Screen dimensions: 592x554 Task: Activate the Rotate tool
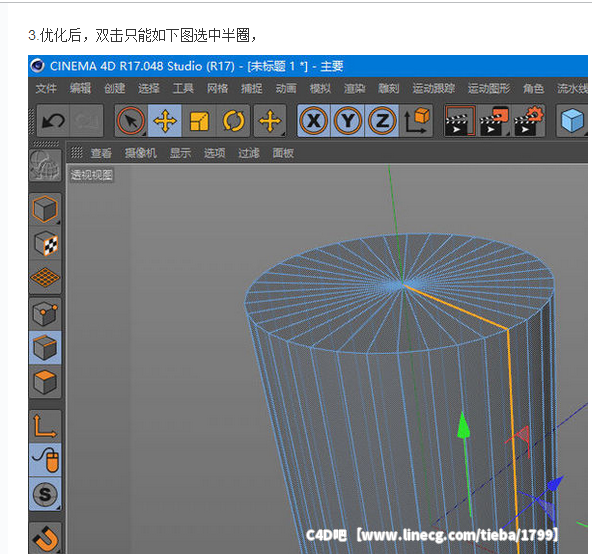[233, 121]
